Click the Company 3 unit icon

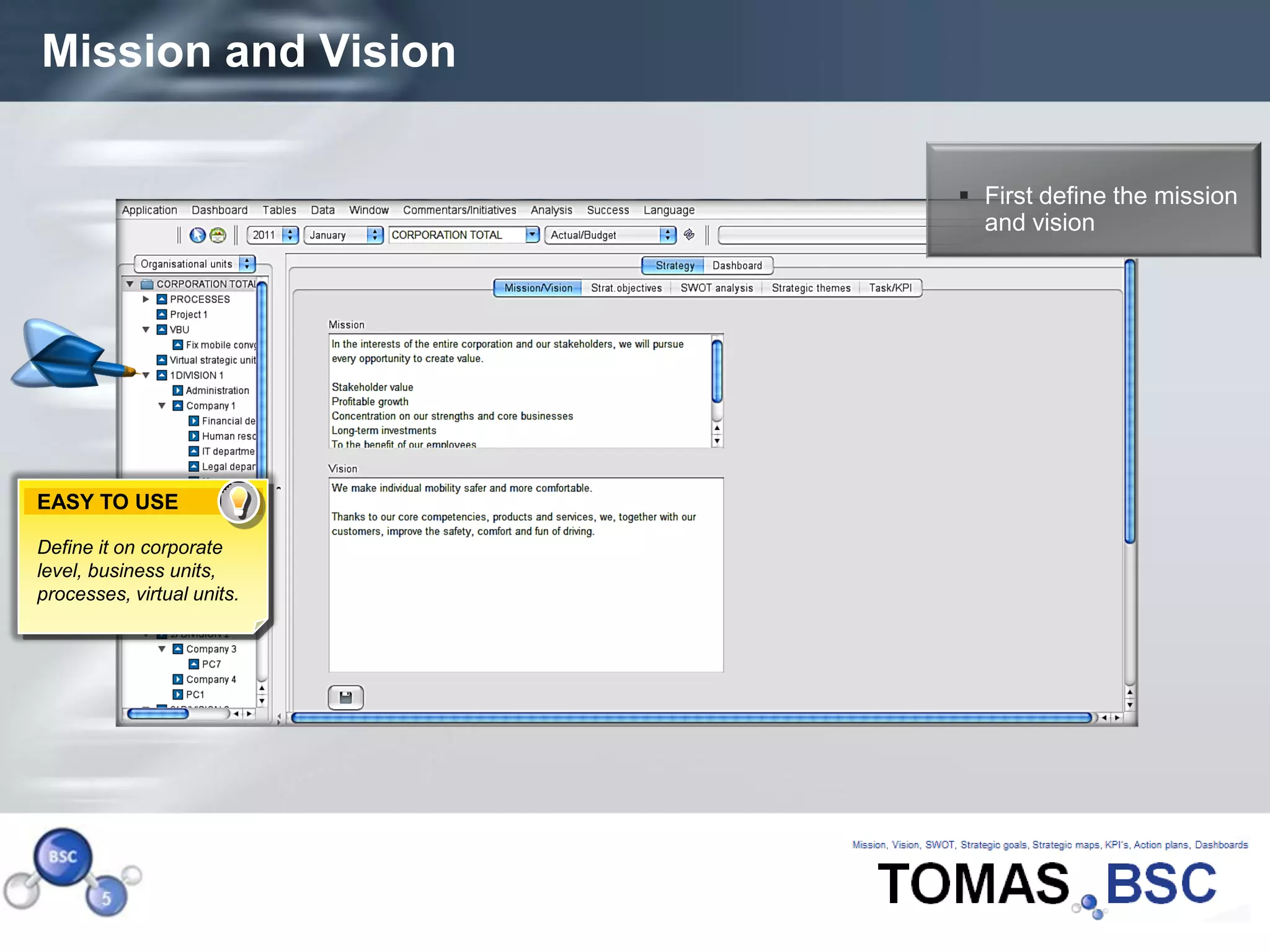(178, 649)
